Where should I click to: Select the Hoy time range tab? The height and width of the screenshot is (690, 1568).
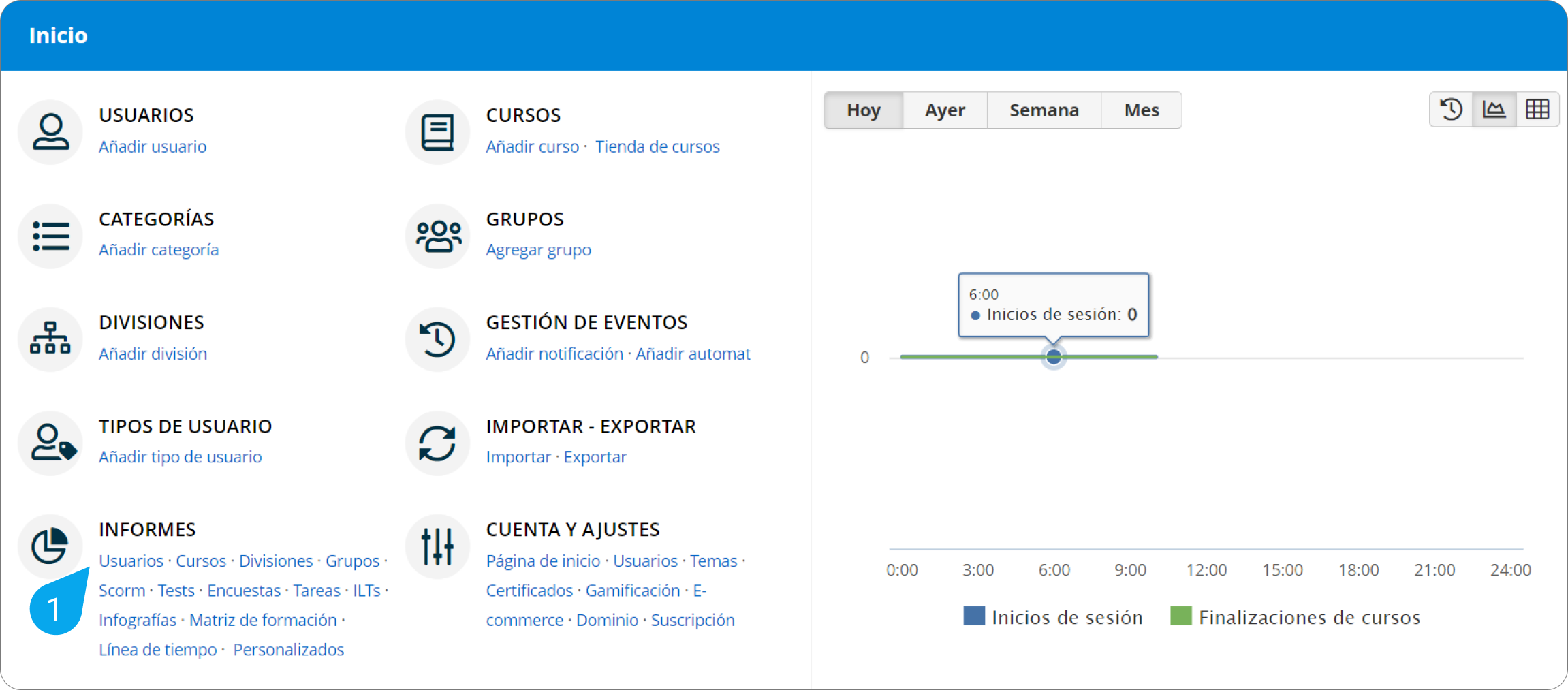(864, 110)
